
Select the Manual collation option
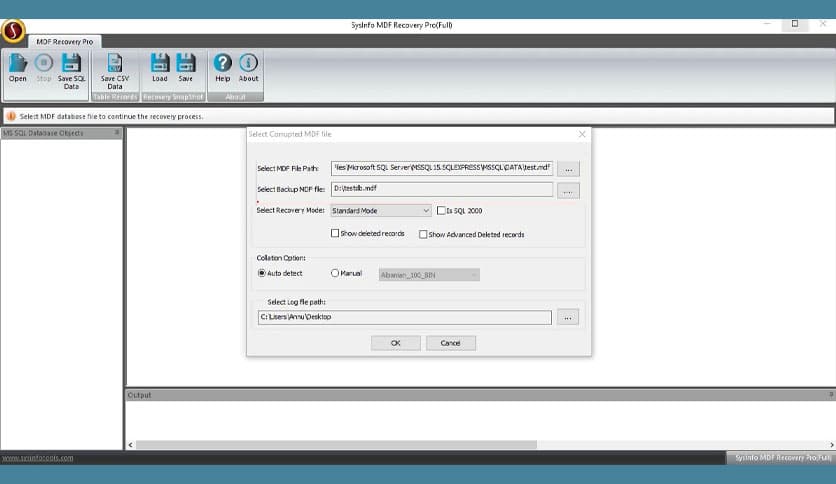(335, 273)
